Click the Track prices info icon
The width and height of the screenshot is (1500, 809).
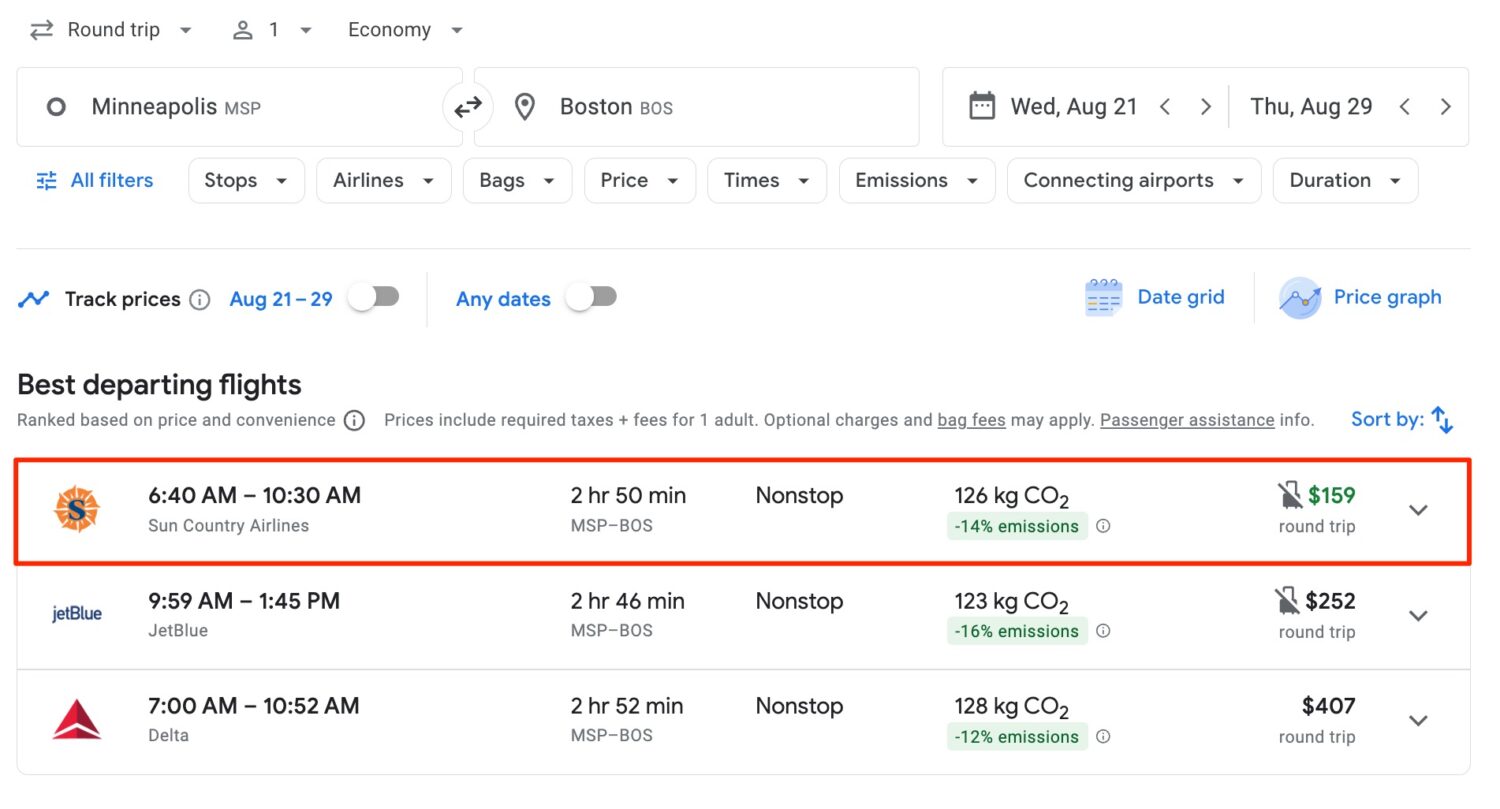point(200,299)
